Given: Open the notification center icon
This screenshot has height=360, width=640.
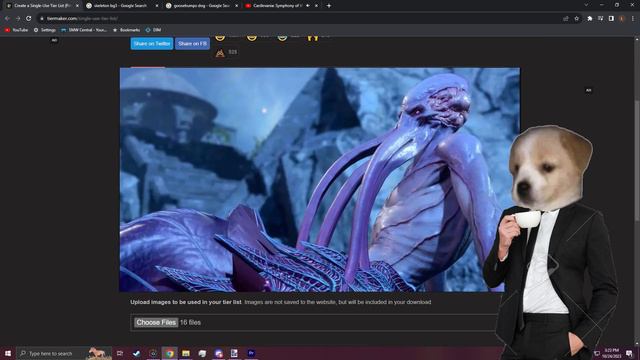Looking at the screenshot, I should tap(629, 353).
